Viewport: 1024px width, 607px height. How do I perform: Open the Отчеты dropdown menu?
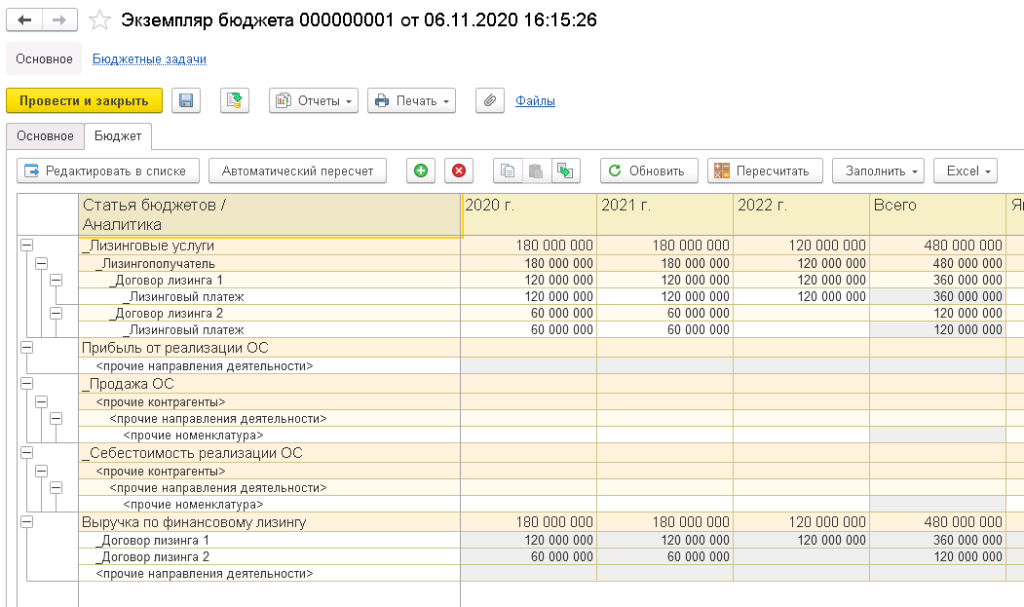click(x=313, y=100)
